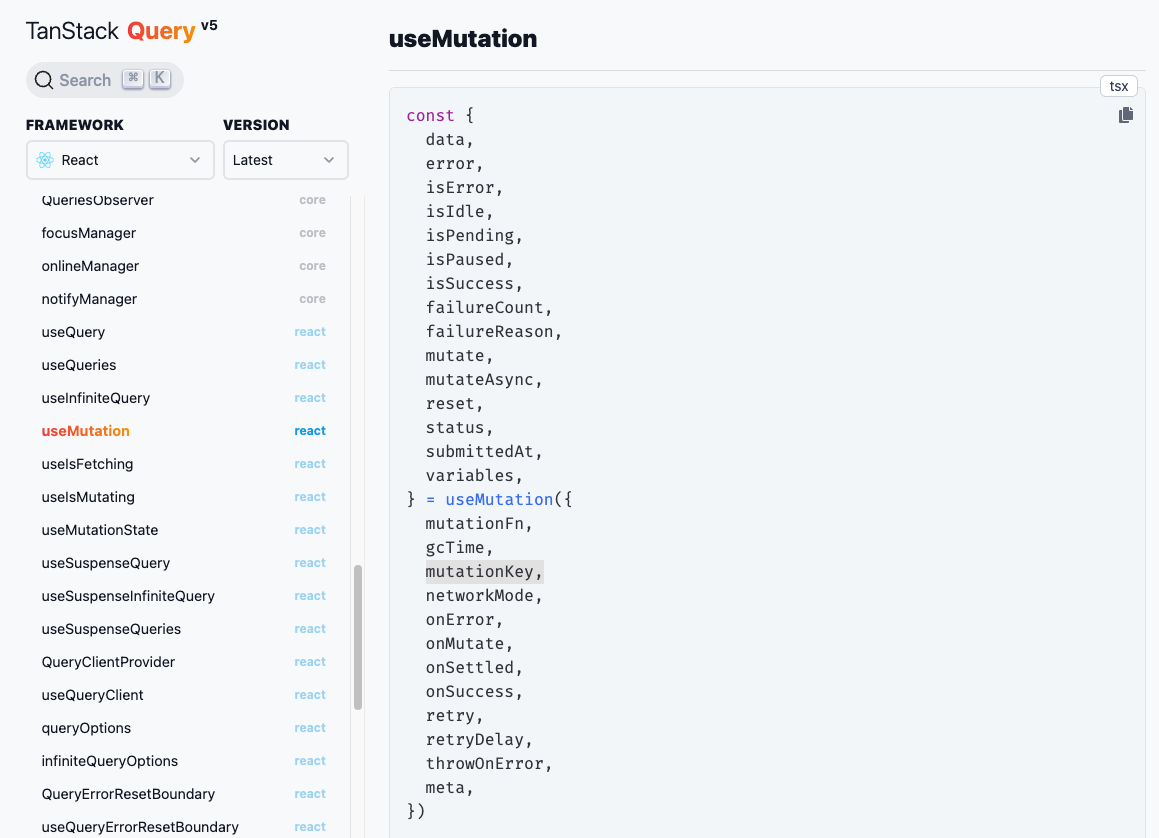Image resolution: width=1159 pixels, height=838 pixels.
Task: Click the const keyword in code
Action: coord(430,115)
